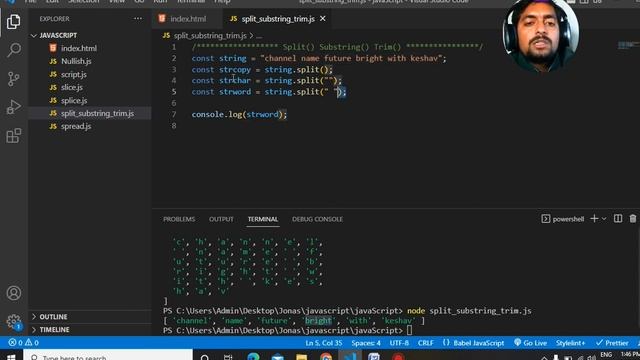Open the Search view in activity bar
The width and height of the screenshot is (640, 360).
coord(13,50)
